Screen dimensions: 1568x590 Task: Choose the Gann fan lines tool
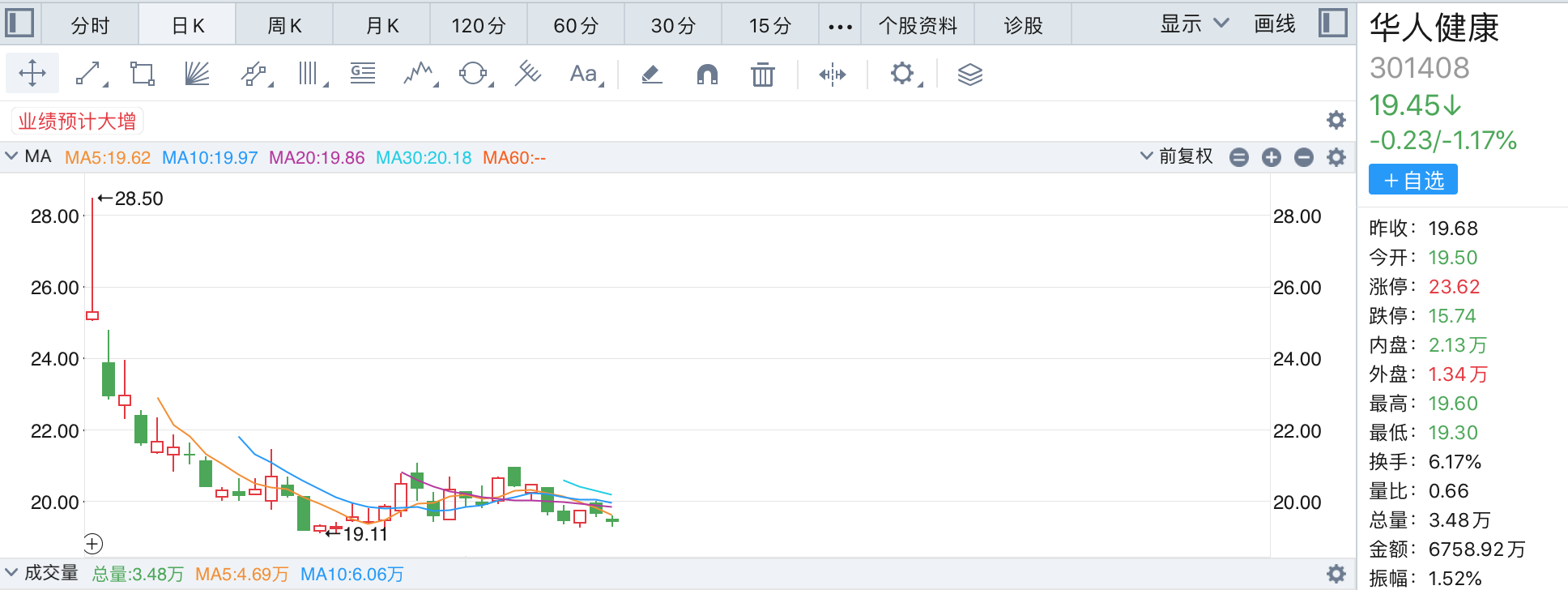click(197, 75)
